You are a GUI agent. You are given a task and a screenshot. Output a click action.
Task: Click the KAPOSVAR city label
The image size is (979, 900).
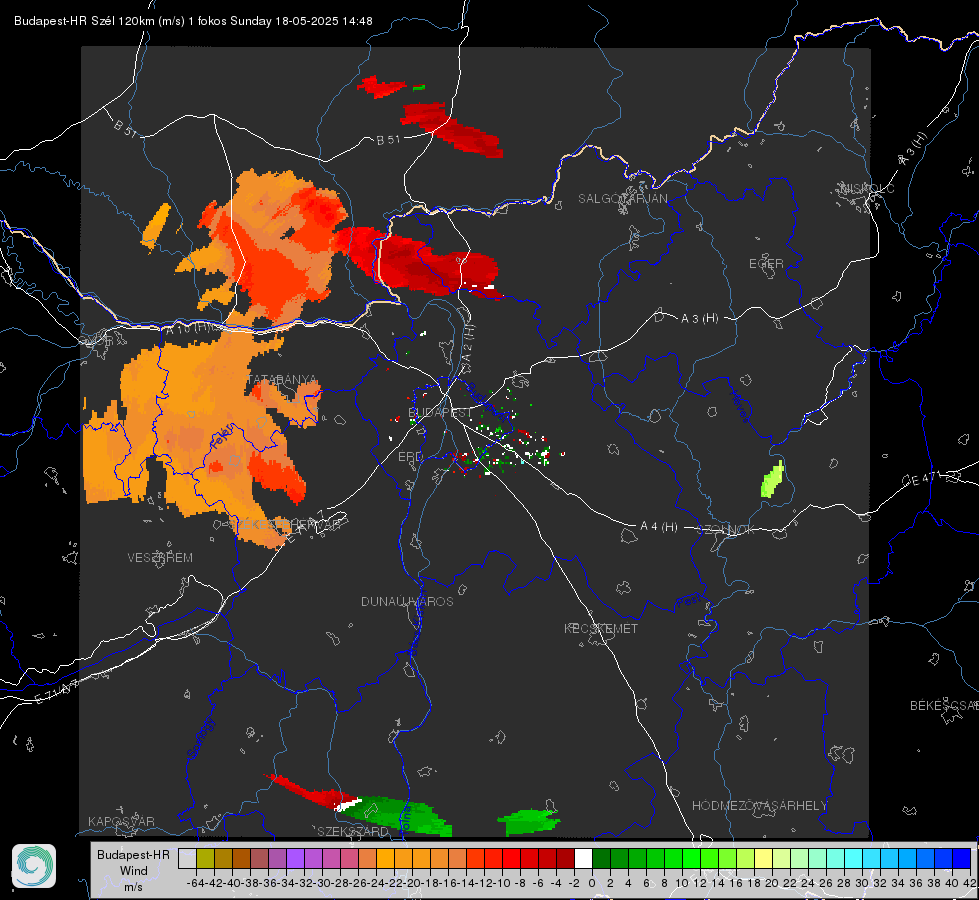tap(121, 821)
